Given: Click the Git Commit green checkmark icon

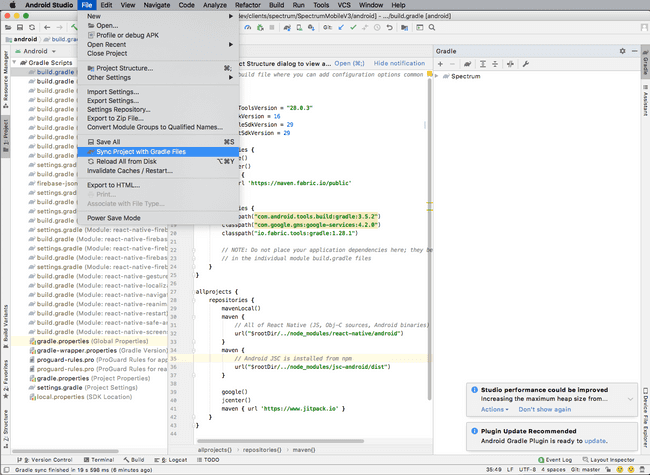Looking at the screenshot, I should [353, 27].
